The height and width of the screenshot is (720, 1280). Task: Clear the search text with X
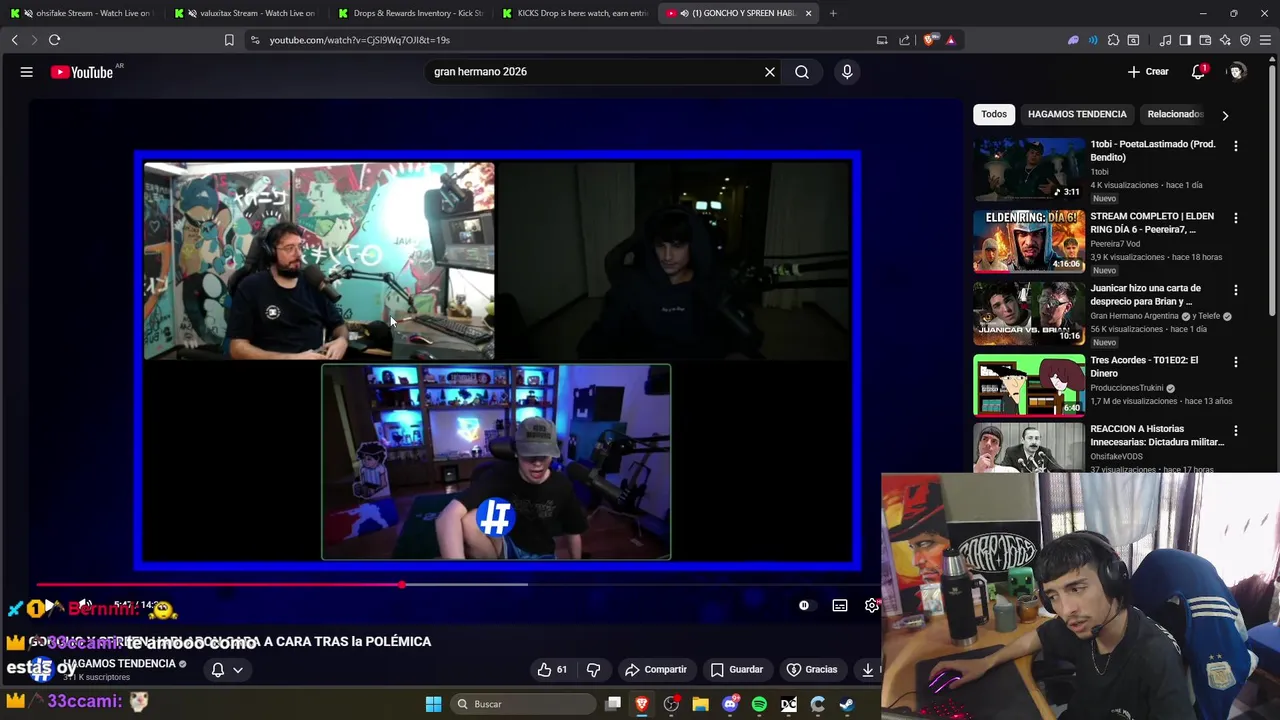click(770, 72)
